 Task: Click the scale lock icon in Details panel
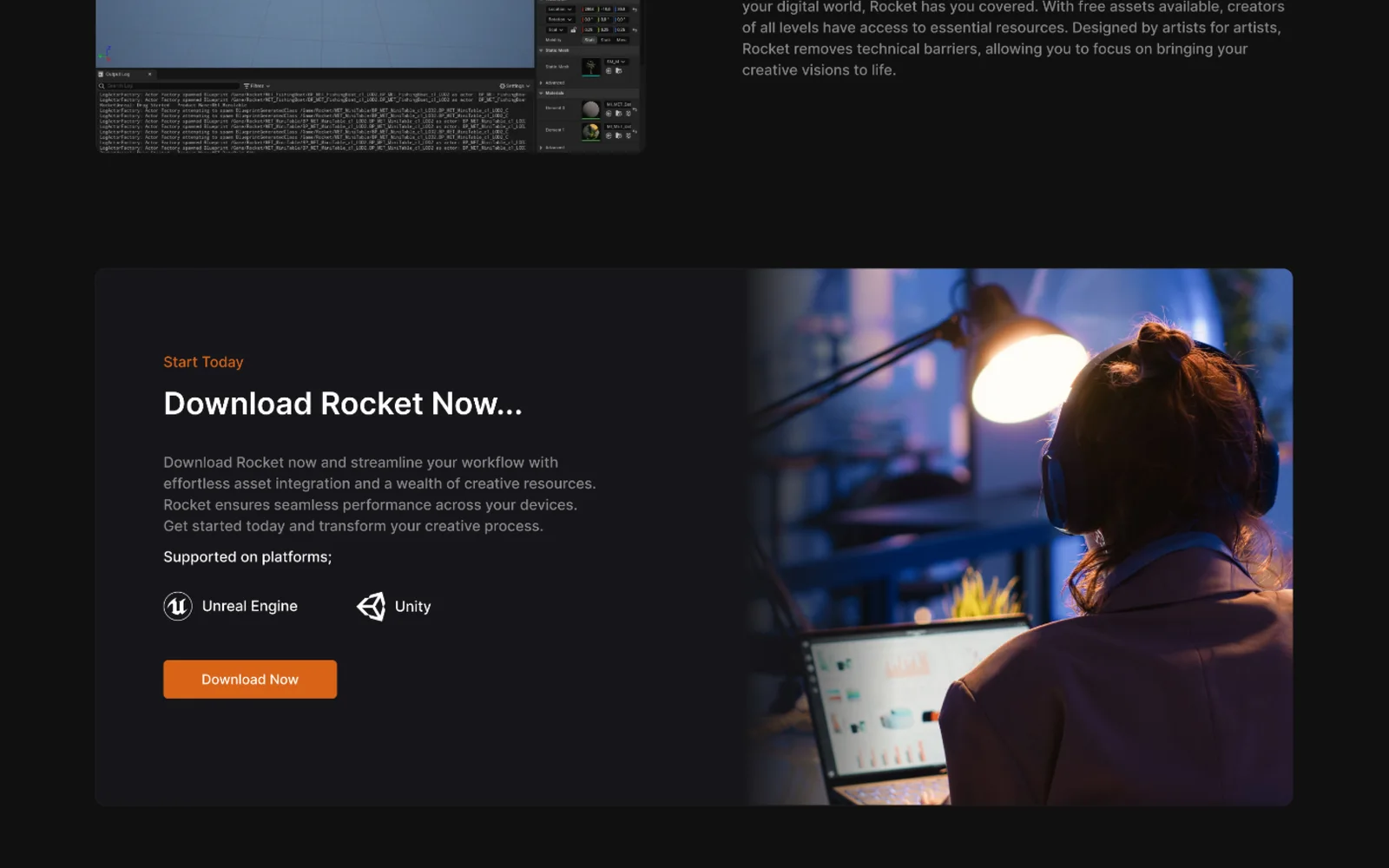(573, 30)
